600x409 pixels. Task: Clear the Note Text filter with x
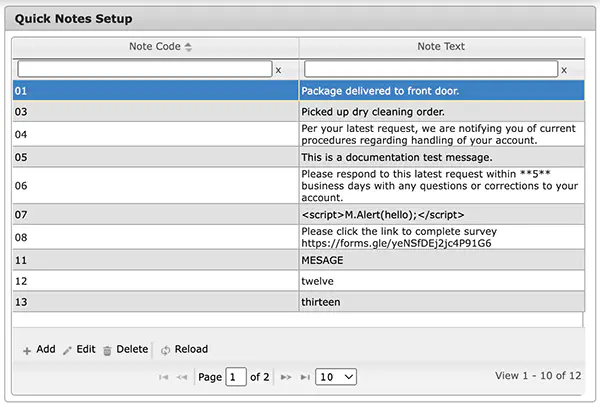pyautogui.click(x=564, y=70)
